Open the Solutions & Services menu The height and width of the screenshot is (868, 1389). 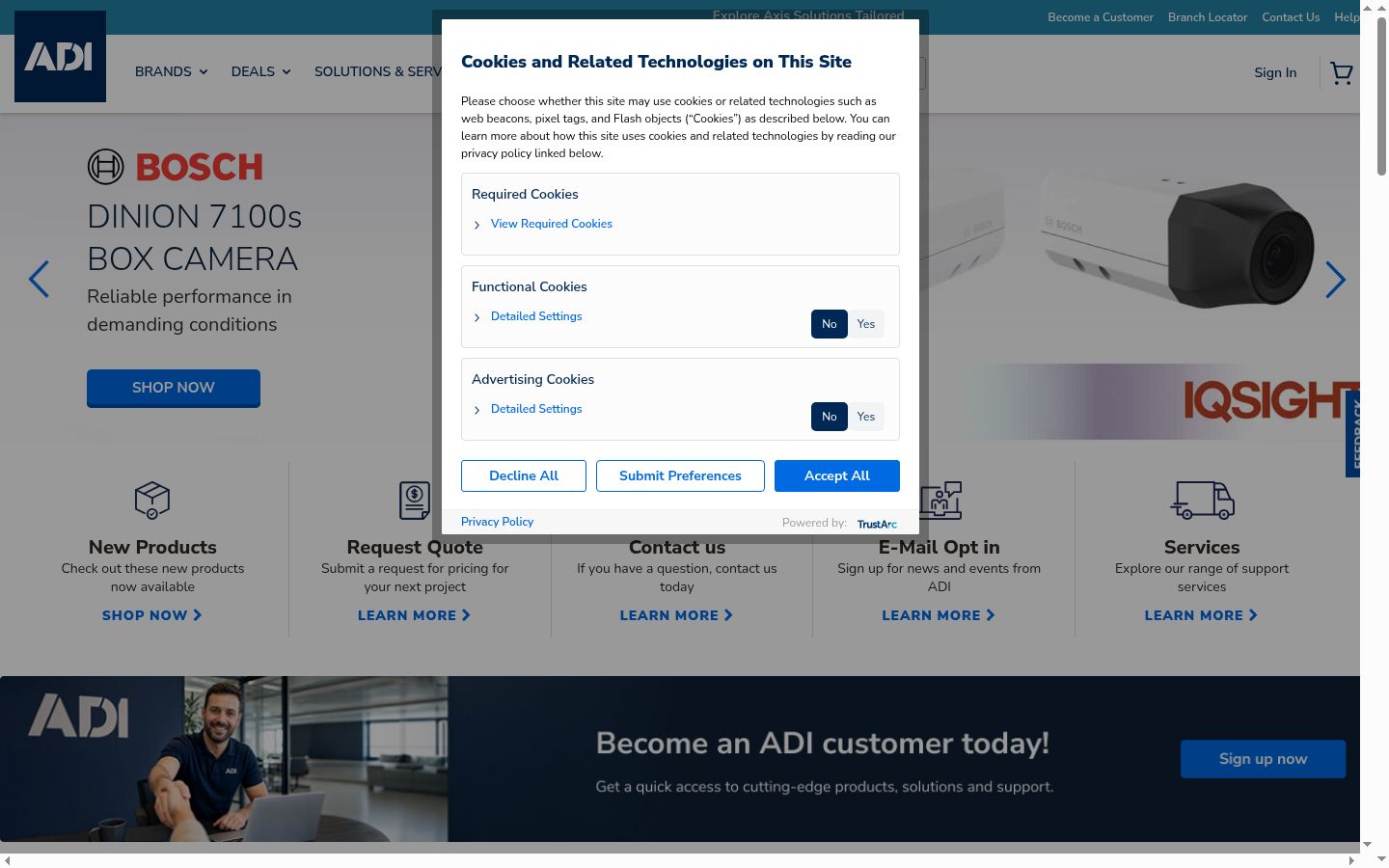[378, 71]
